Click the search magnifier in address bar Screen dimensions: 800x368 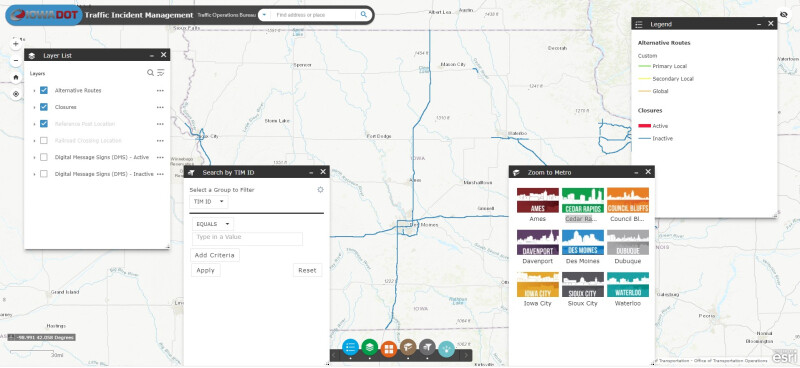364,15
